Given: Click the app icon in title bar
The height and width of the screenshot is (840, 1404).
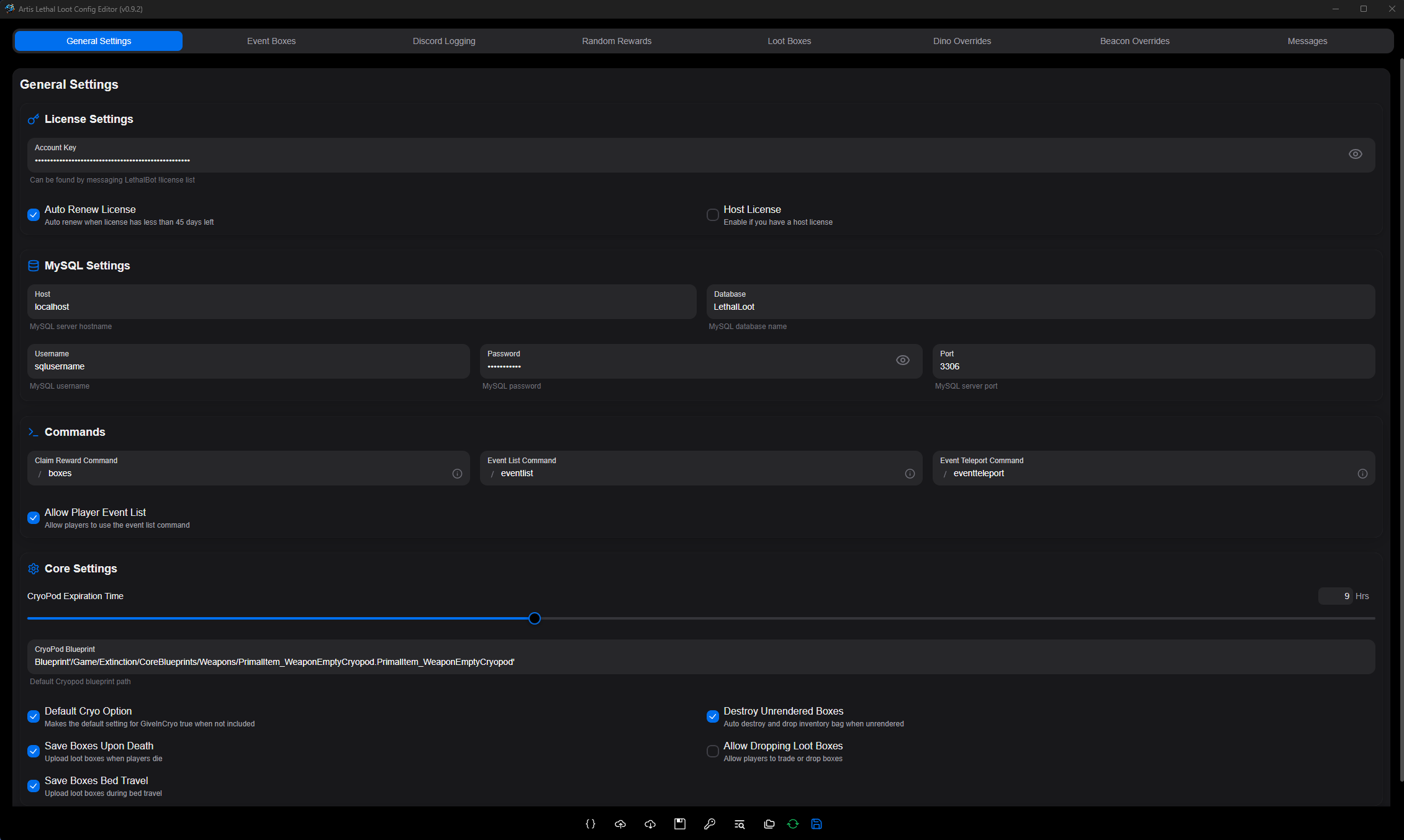Looking at the screenshot, I should point(9,9).
